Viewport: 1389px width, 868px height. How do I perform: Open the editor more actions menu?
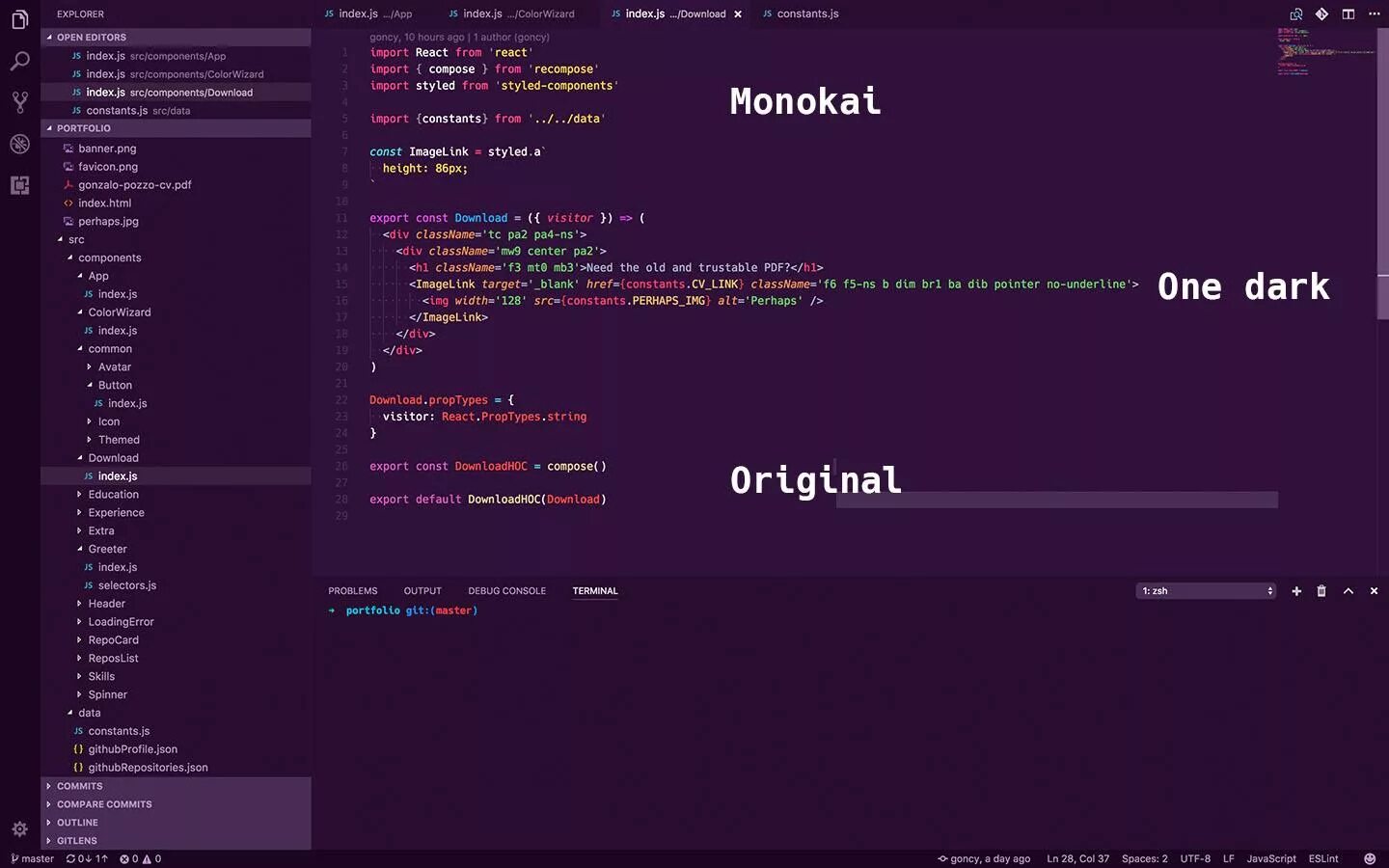1375,14
